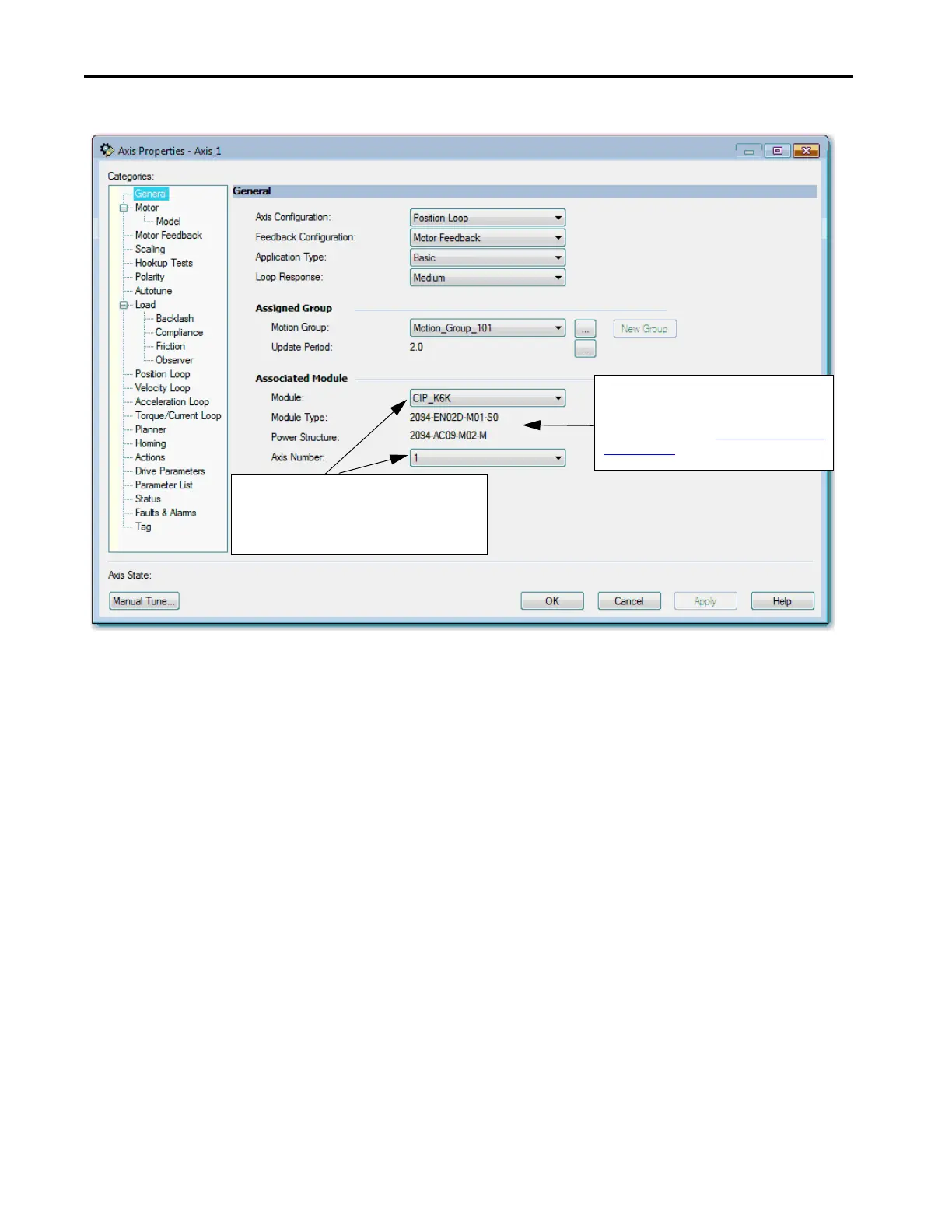This screenshot has width=952, height=1232.
Task: Click Axis Properties title bar gear icon
Action: pos(107,150)
